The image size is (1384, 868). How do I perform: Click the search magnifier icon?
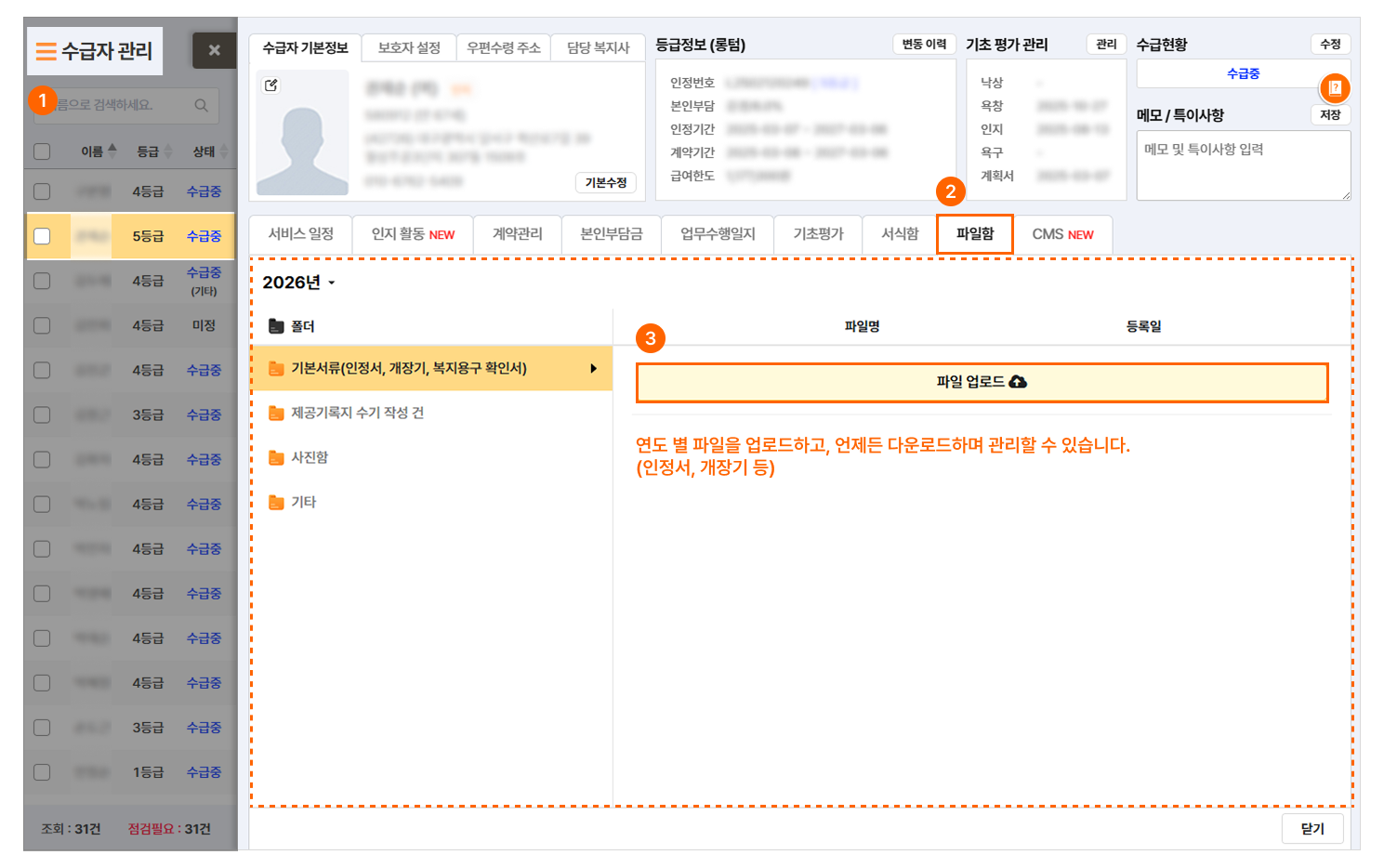[x=201, y=106]
